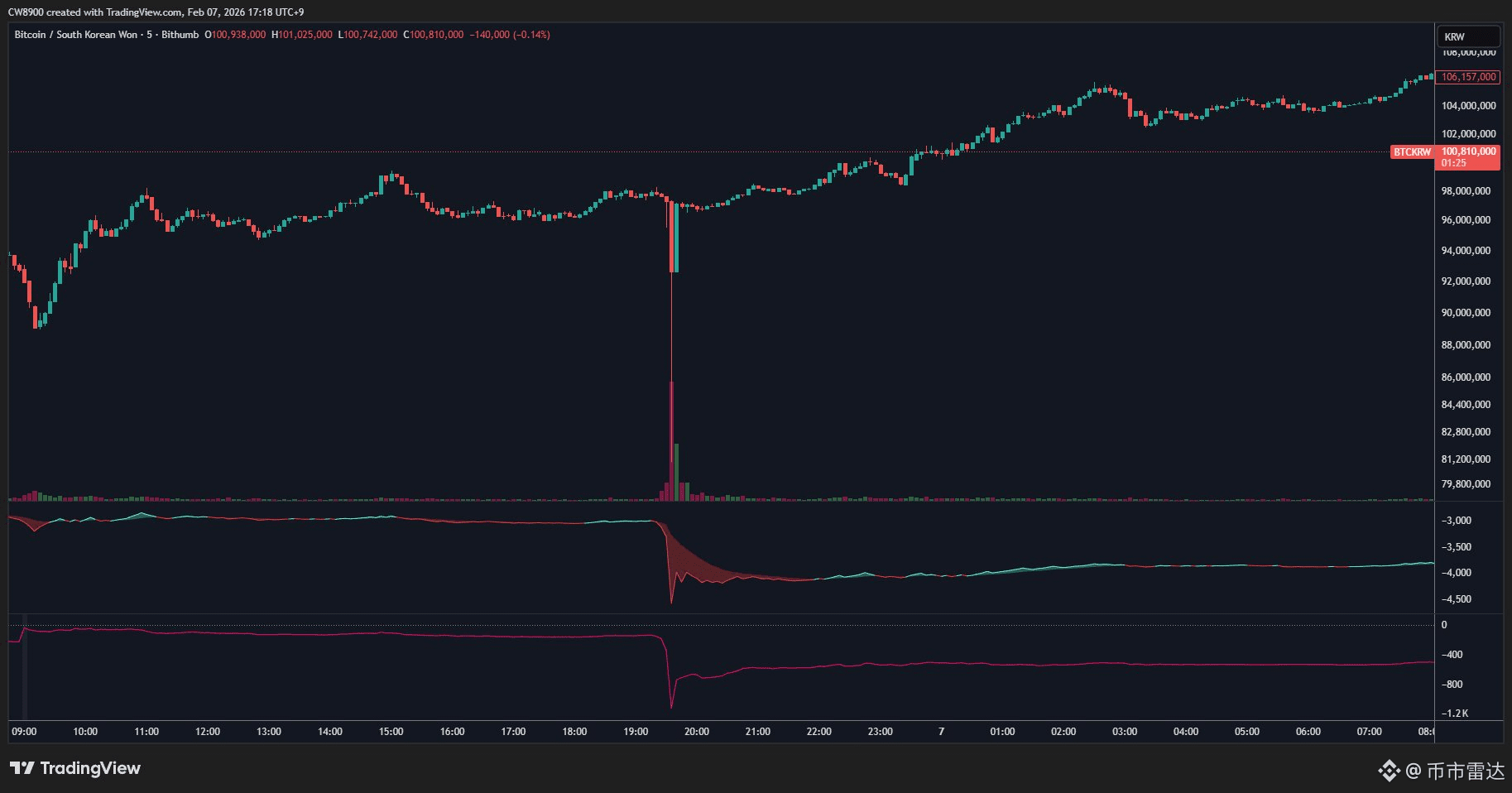Click the 07:00 time axis label
The width and height of the screenshot is (1512, 793).
pyautogui.click(x=1370, y=732)
